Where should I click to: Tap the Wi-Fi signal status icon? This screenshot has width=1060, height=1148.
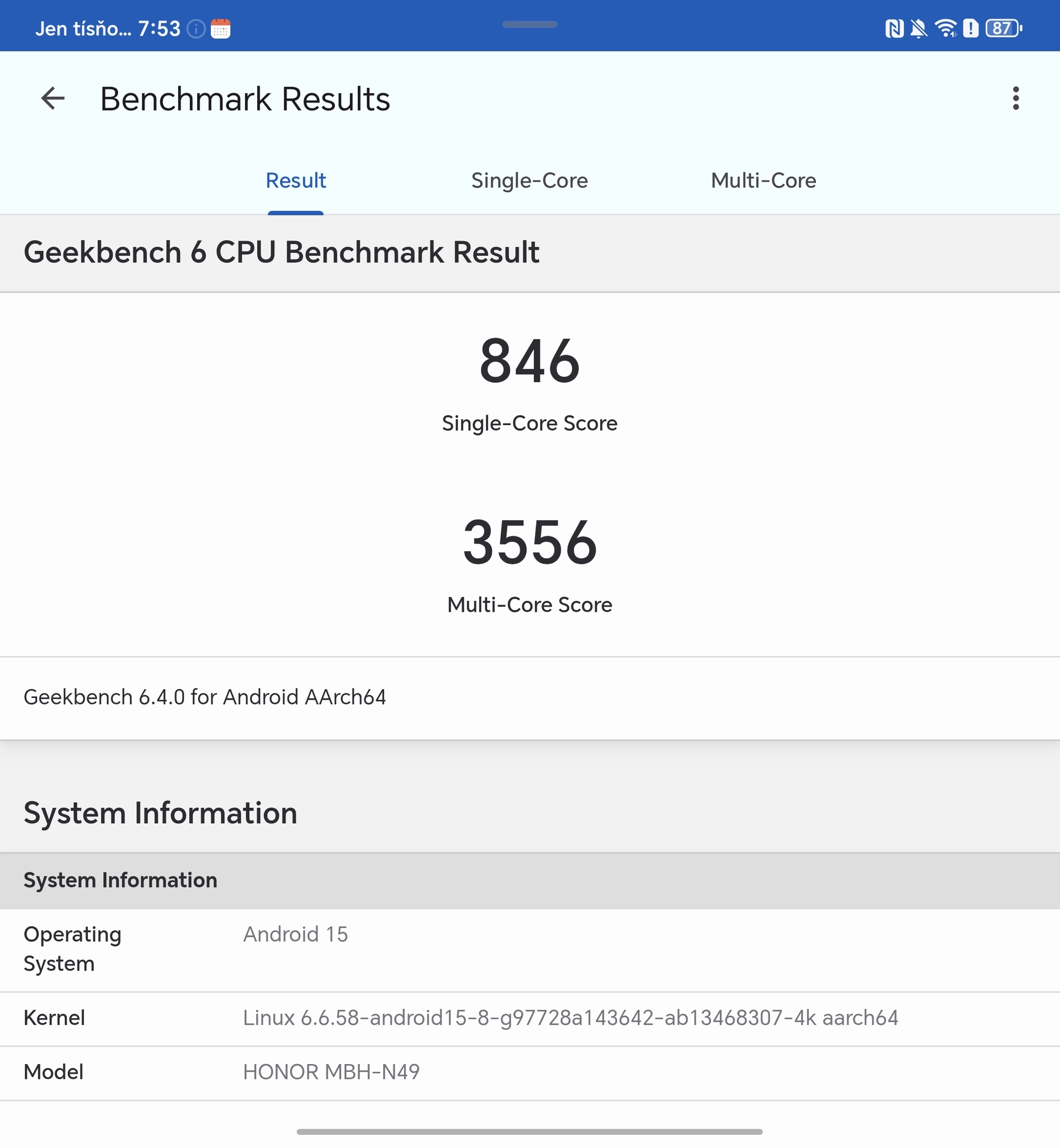coord(945,28)
